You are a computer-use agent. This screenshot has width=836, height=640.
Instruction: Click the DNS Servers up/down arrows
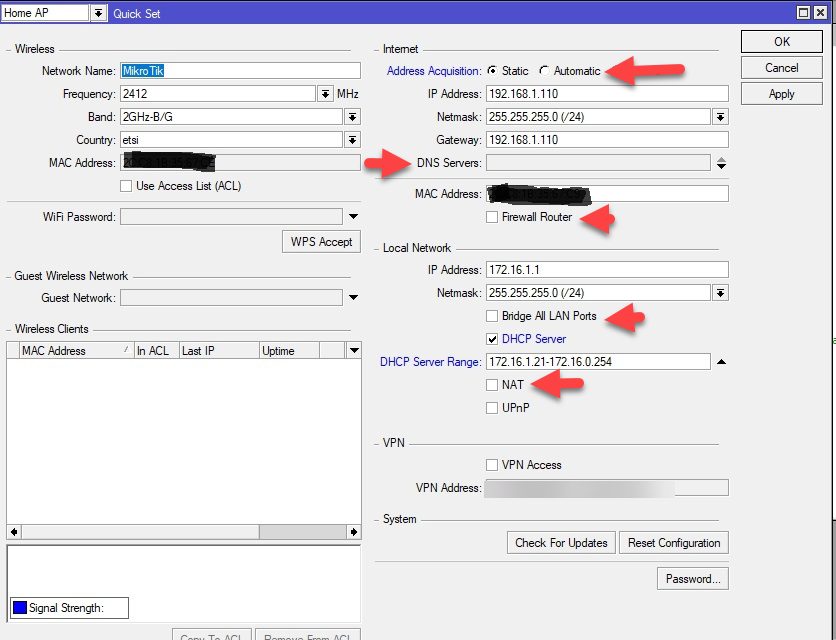(x=721, y=163)
